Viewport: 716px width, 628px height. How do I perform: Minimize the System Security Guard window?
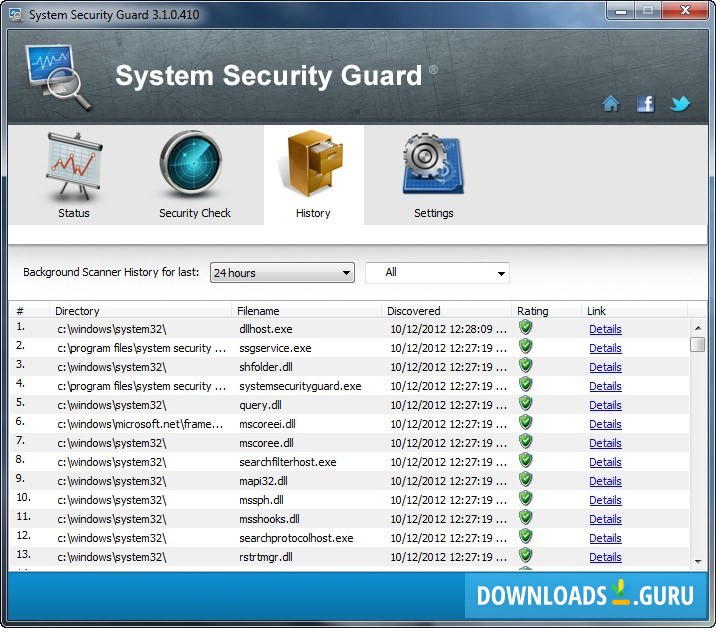point(621,11)
